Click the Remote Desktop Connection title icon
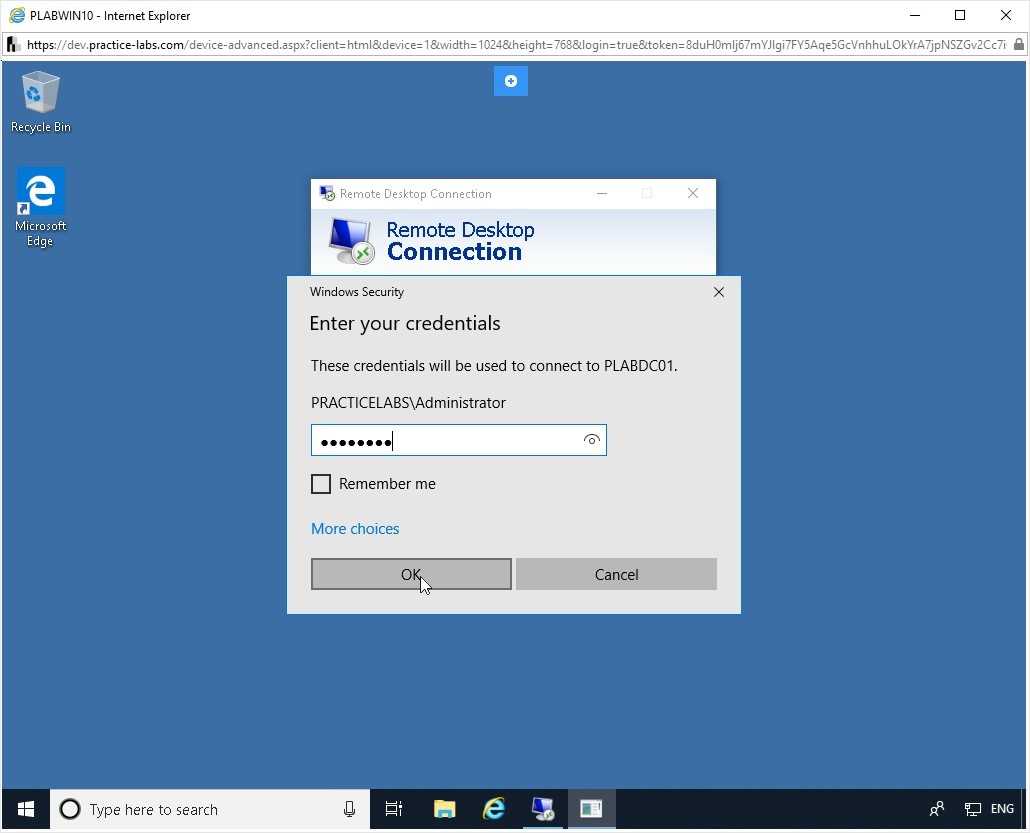The height and width of the screenshot is (833, 1030). coord(327,193)
